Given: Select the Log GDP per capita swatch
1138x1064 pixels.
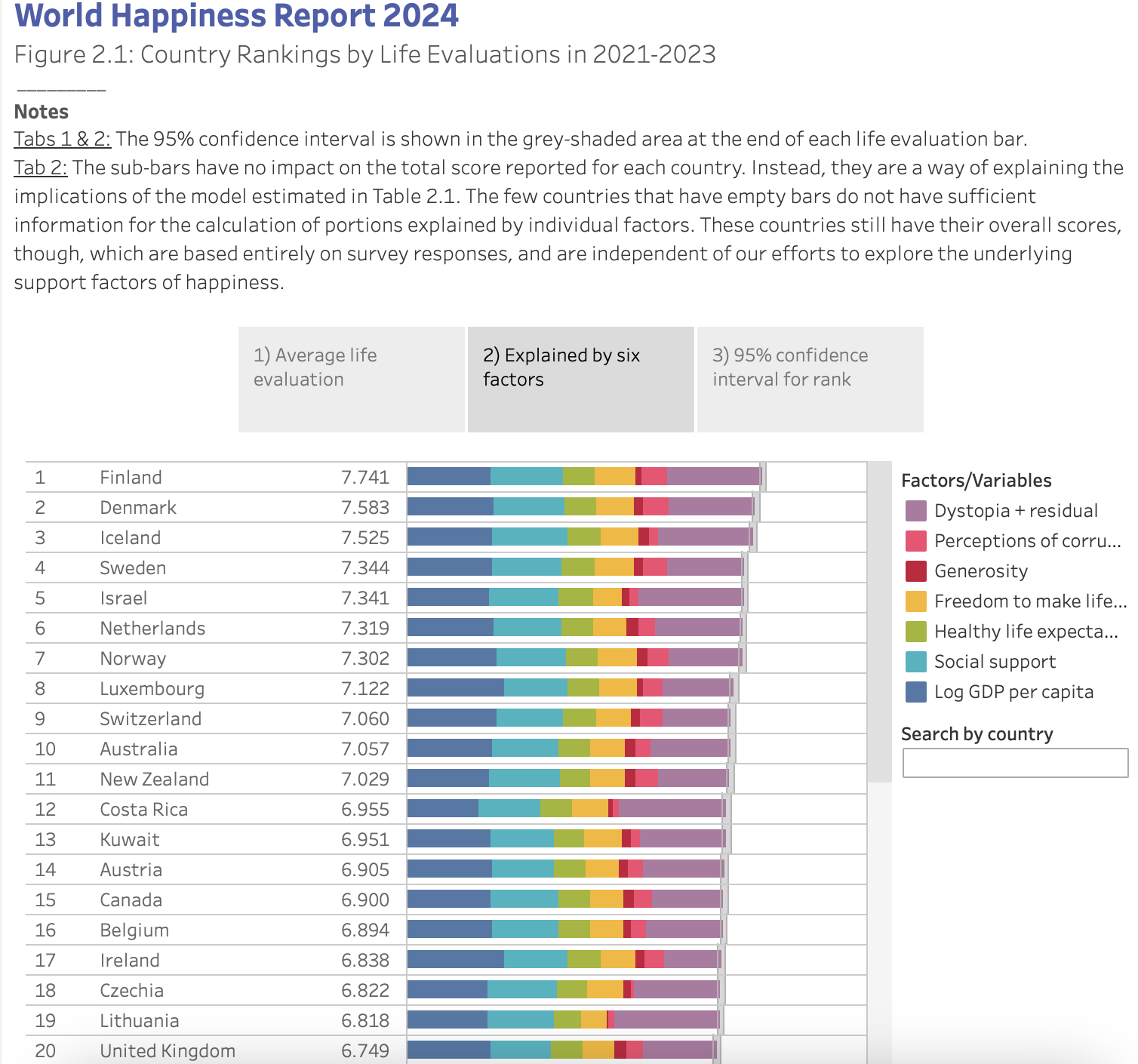Looking at the screenshot, I should (915, 692).
